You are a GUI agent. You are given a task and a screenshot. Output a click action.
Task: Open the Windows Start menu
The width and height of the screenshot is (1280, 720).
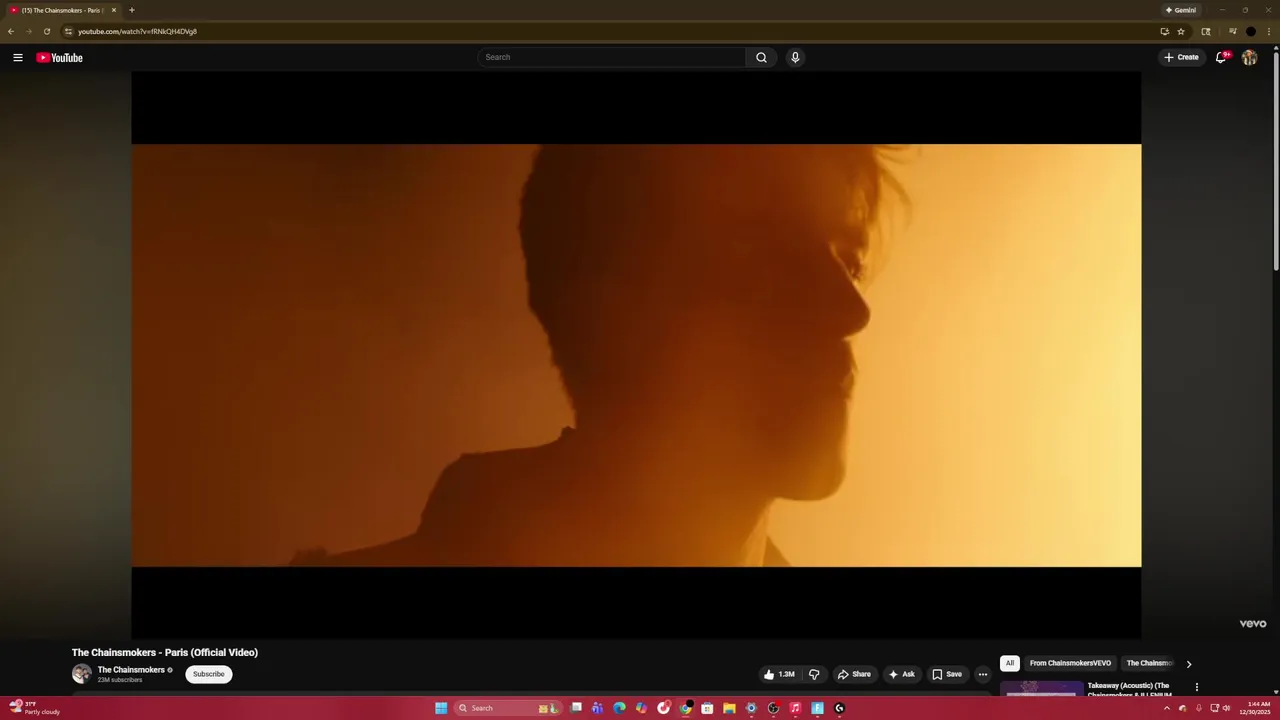pos(441,708)
